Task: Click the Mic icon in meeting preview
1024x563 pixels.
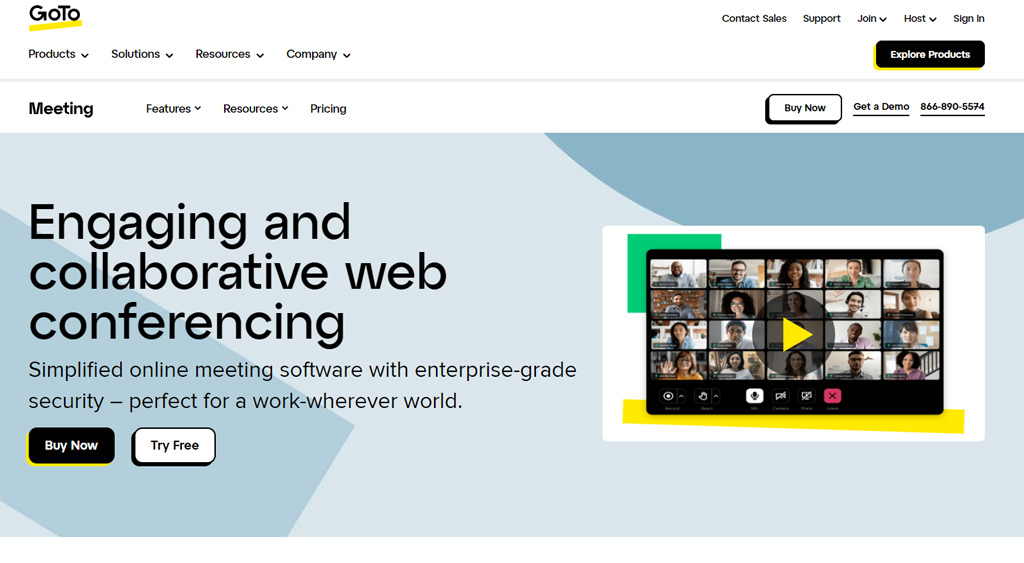Action: 754,396
